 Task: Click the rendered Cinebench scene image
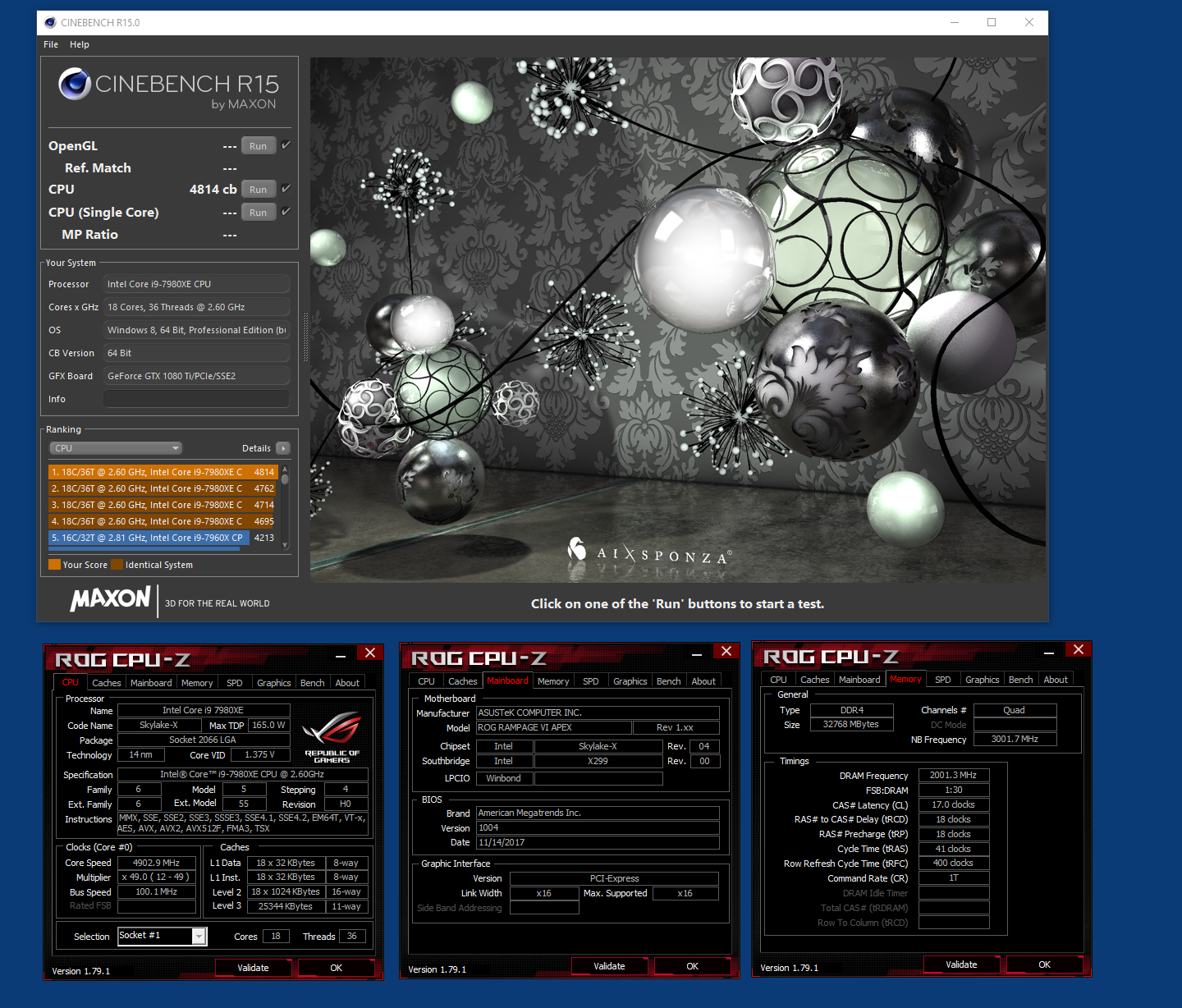(678, 319)
